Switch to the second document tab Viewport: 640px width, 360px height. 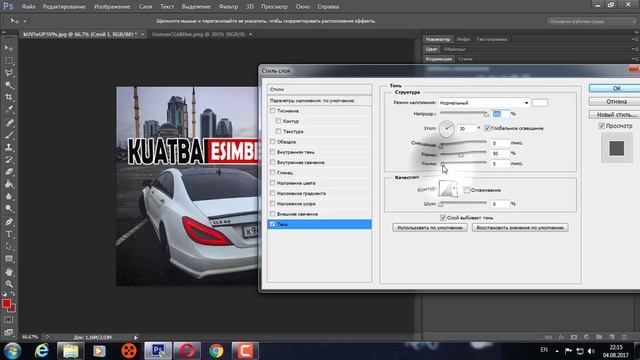[198, 34]
